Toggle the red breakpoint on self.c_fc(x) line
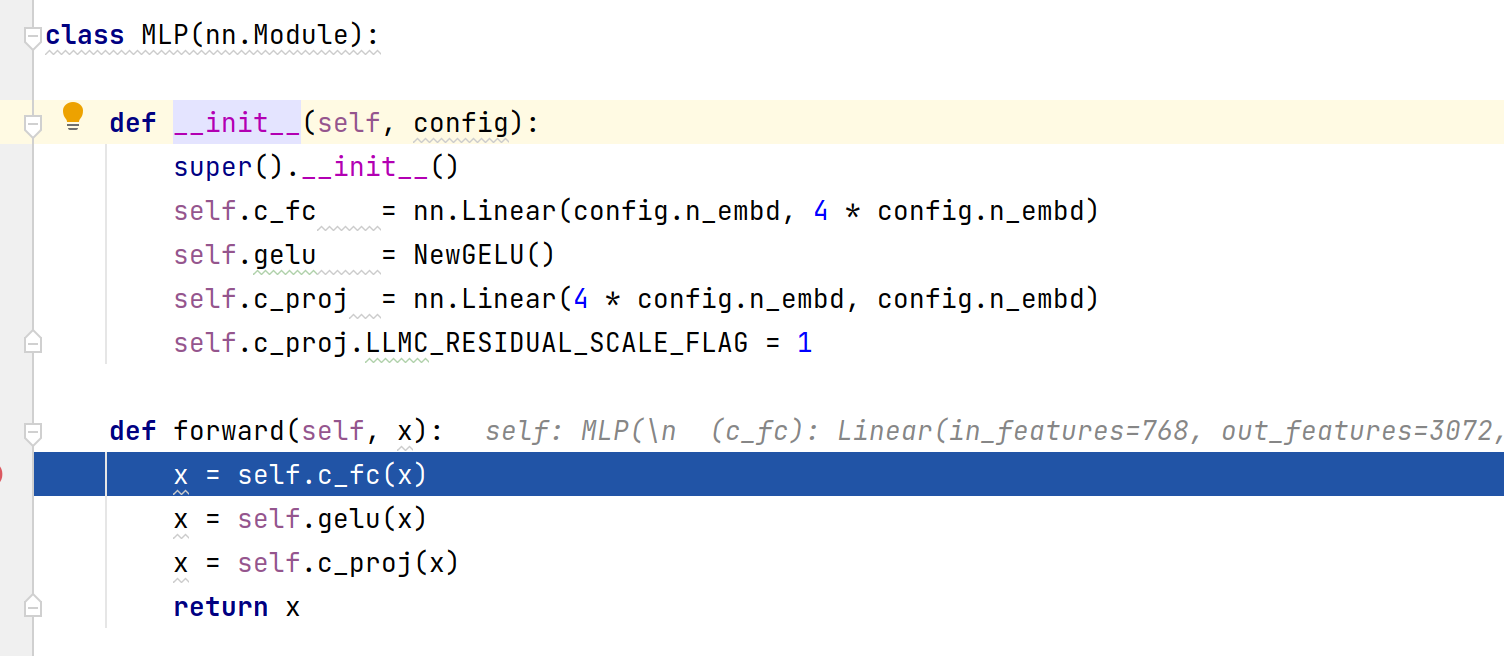The width and height of the screenshot is (1504, 656). point(2,474)
